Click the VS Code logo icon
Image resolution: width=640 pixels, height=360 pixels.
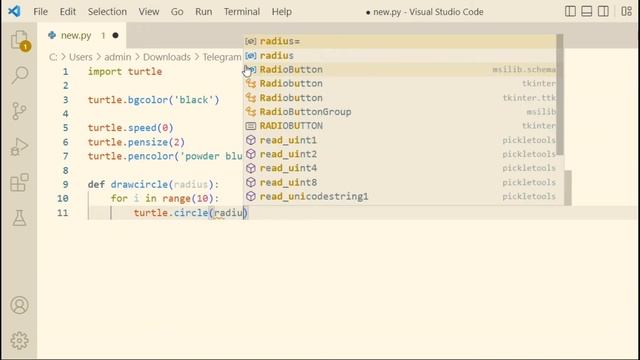click(14, 11)
